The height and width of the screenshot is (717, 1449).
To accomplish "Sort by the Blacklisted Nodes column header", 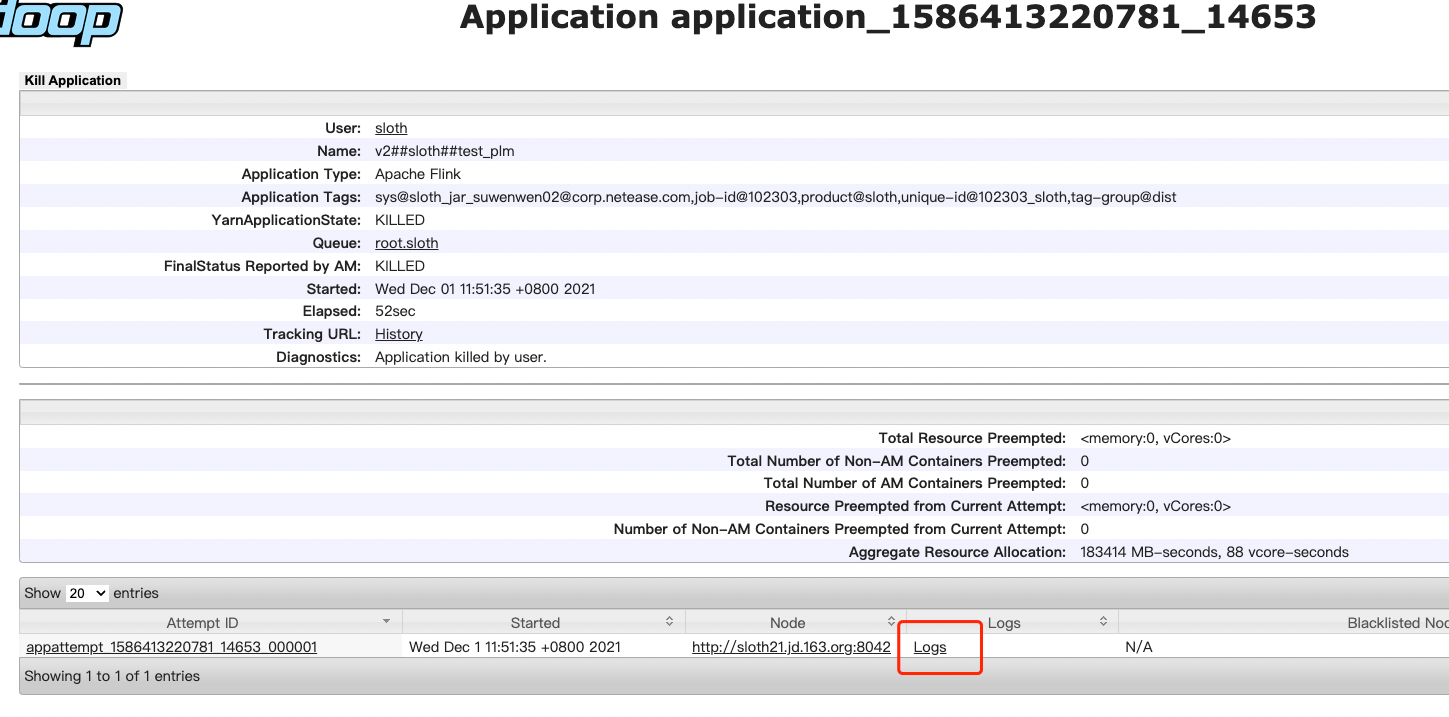I will pos(1396,622).
